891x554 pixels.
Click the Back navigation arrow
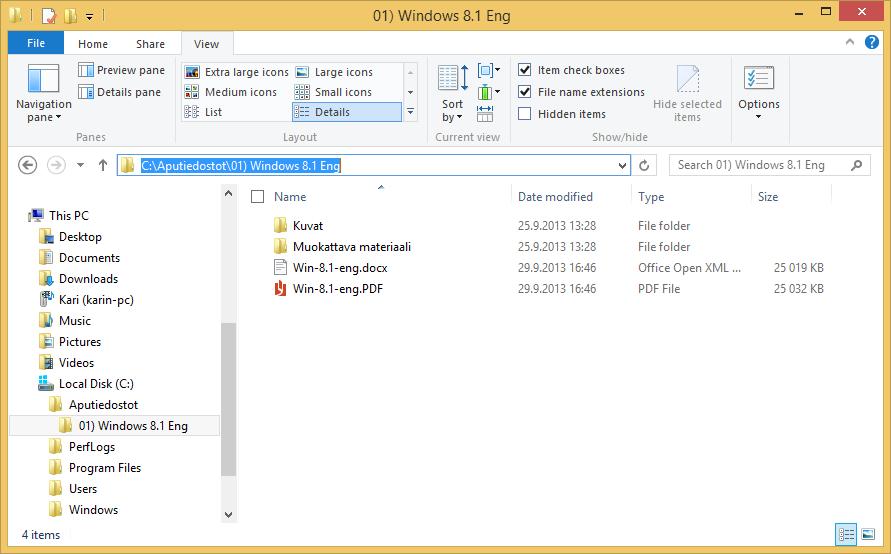pyautogui.click(x=27, y=165)
